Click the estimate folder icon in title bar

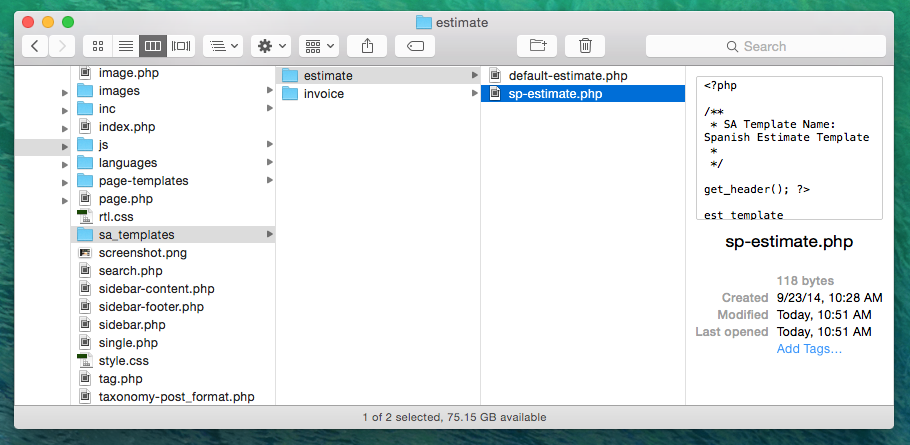[x=424, y=23]
